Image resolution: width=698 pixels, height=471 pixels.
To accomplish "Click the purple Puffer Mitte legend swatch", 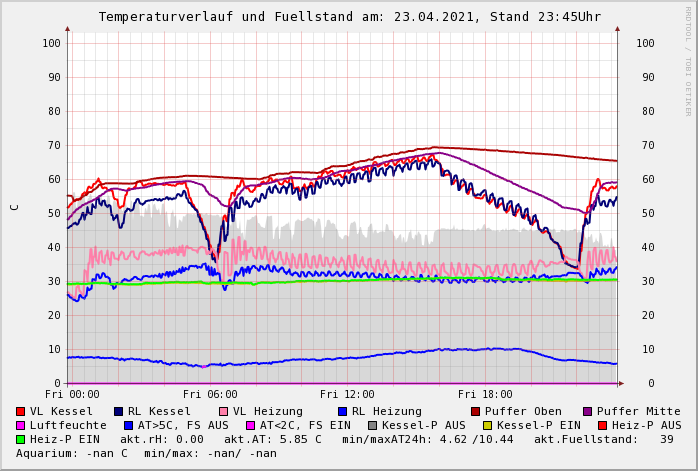I will [x=588, y=412].
